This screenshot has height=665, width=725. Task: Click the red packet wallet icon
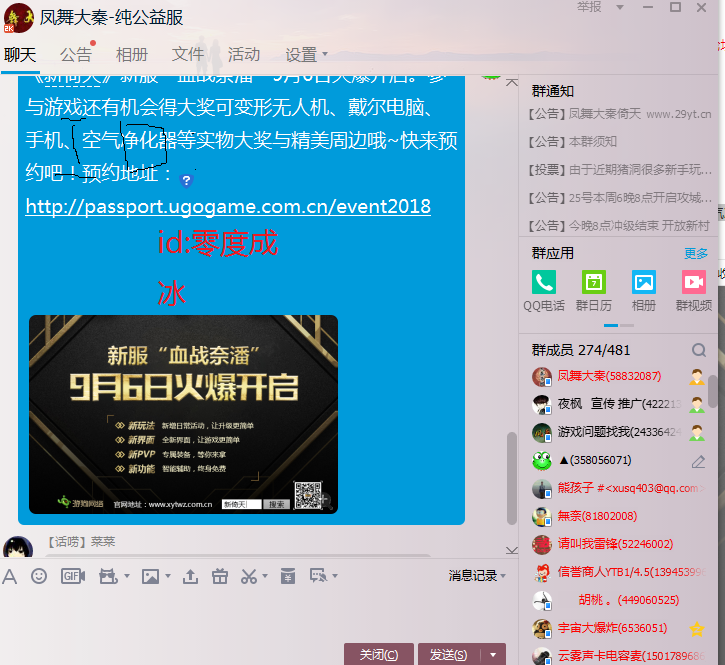coord(288,576)
